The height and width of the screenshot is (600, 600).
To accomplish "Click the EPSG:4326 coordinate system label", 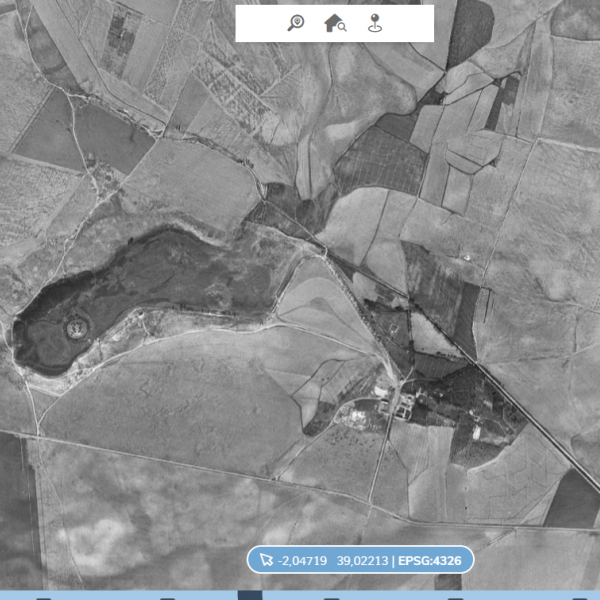I will click(430, 561).
